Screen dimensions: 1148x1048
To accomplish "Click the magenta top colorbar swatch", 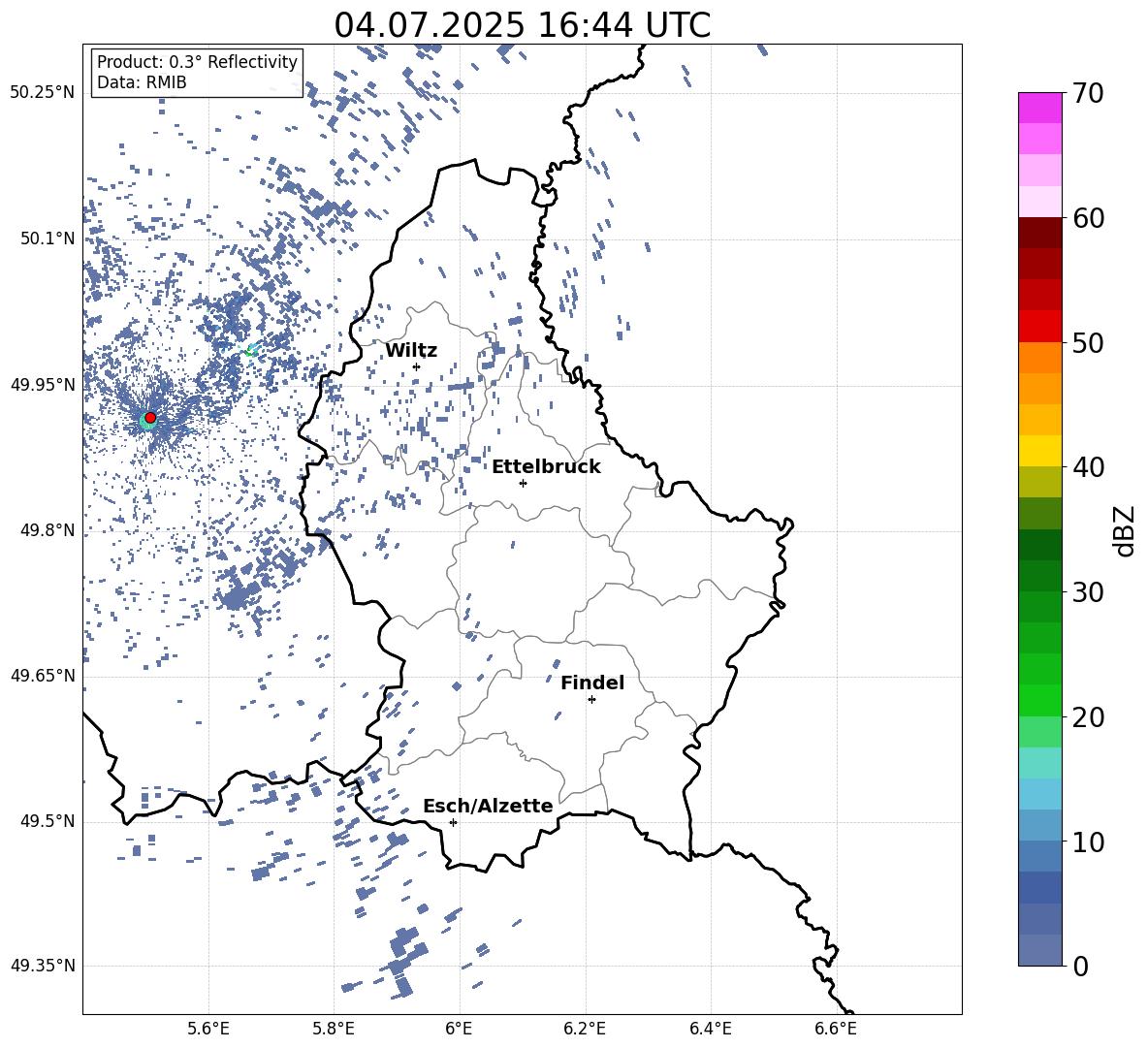I will coord(1039,108).
